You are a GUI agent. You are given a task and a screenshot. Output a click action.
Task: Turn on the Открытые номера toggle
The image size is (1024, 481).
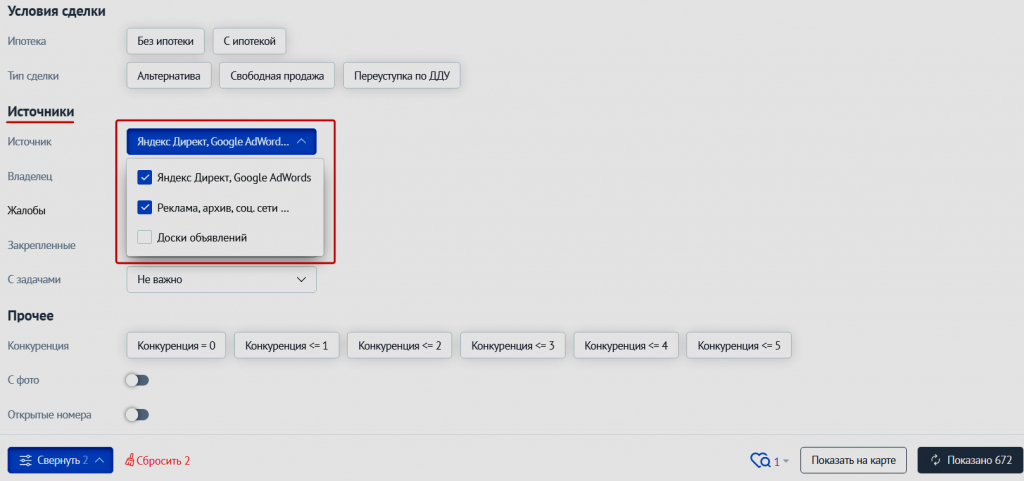[x=136, y=414]
